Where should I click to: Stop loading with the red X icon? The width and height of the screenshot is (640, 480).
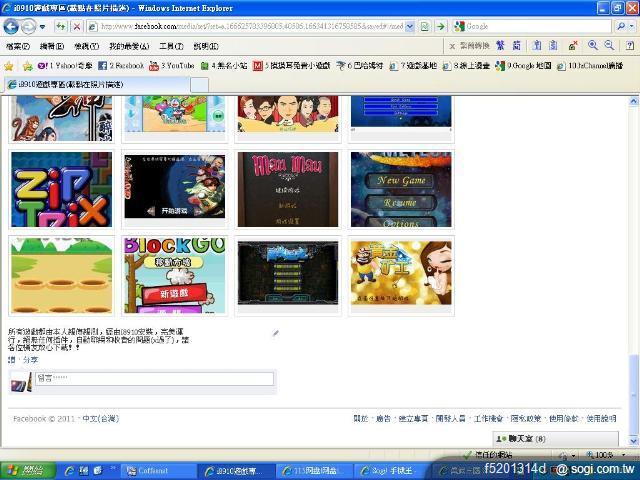tap(76, 27)
